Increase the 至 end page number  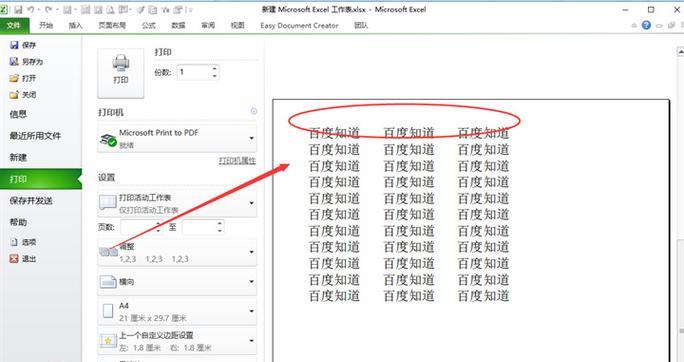(x=220, y=223)
